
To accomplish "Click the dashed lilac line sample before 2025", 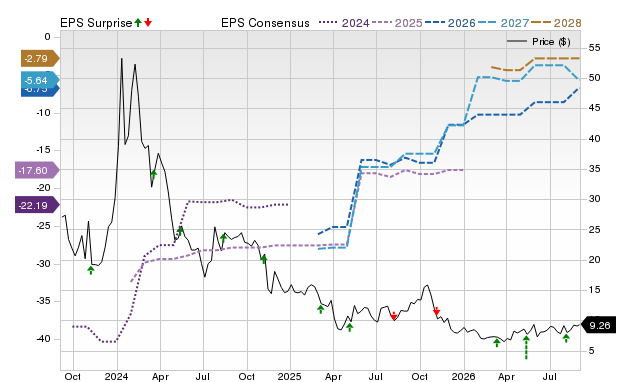I will (382, 23).
